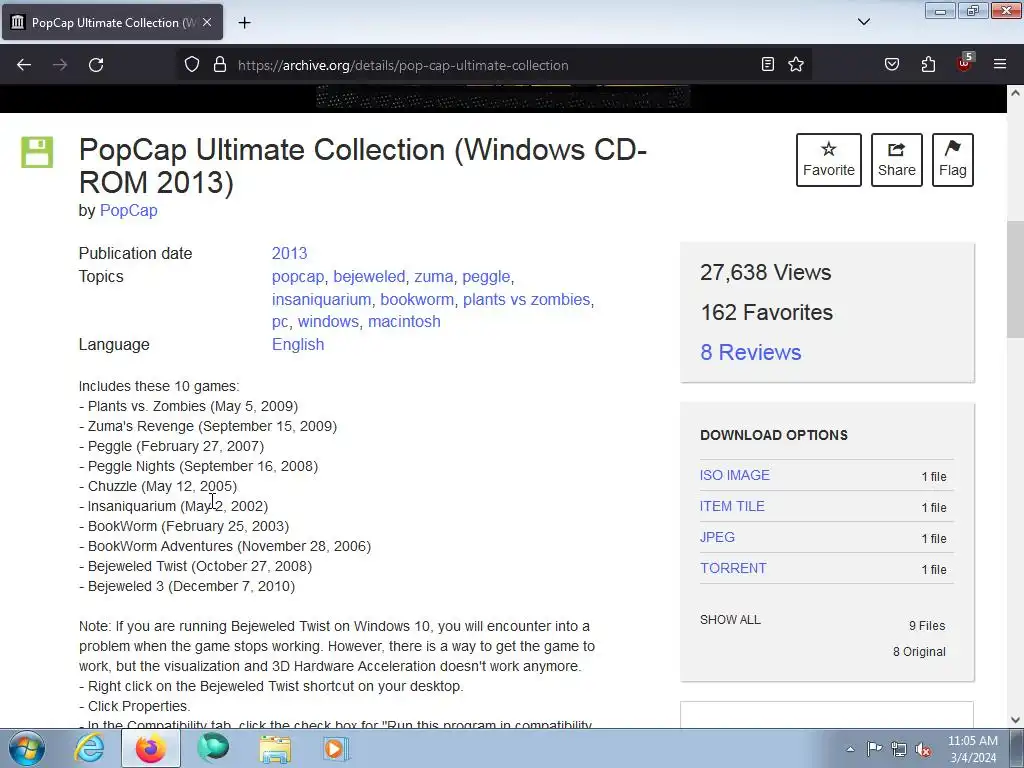Click the "9 Files" count text
The image size is (1024, 768).
pos(927,626)
